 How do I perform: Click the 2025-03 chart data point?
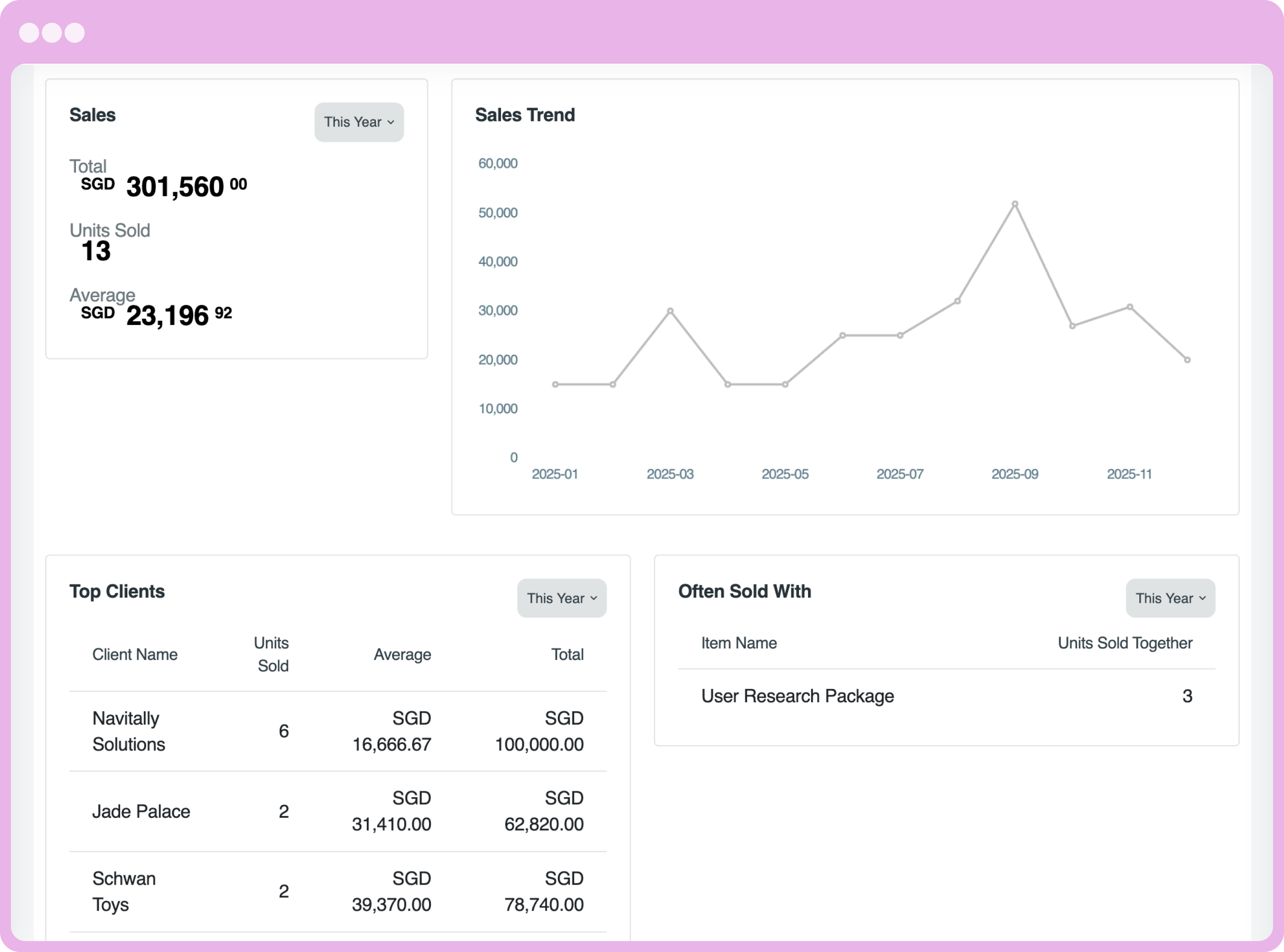(x=670, y=311)
